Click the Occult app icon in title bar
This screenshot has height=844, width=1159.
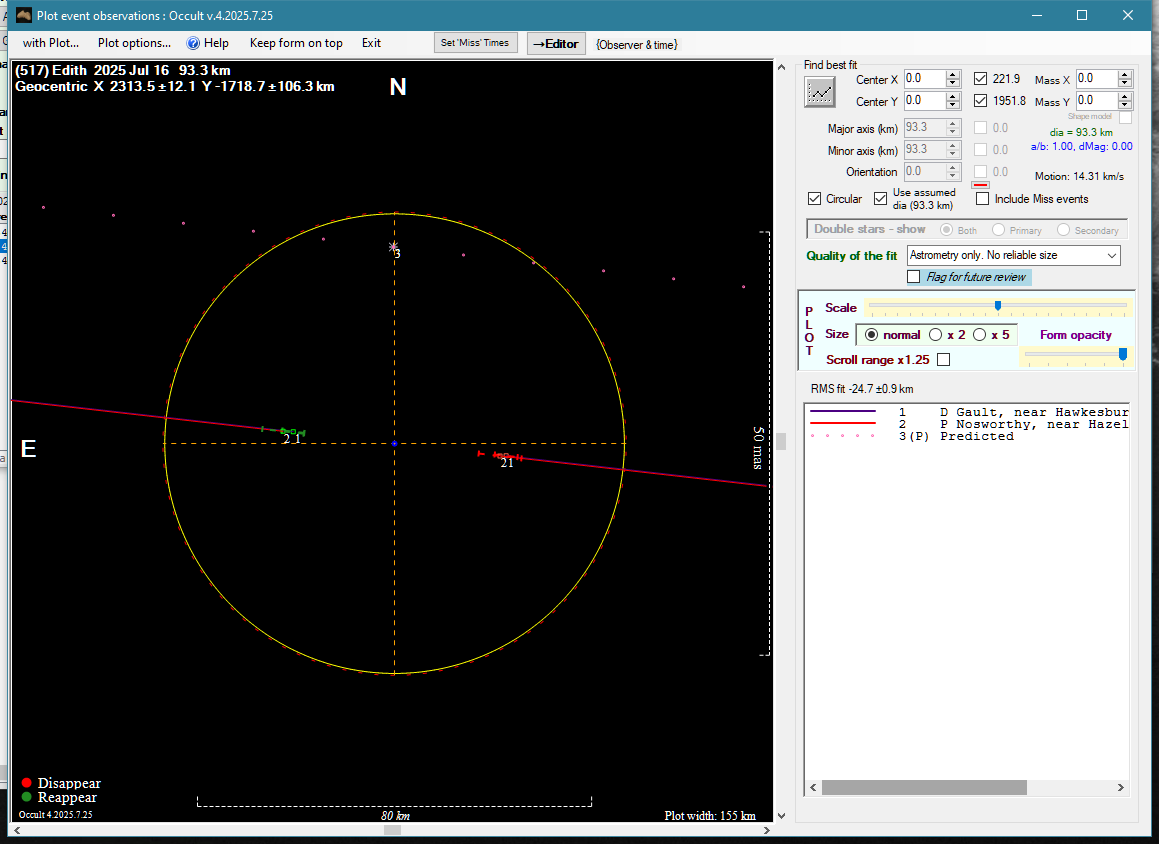(x=24, y=15)
